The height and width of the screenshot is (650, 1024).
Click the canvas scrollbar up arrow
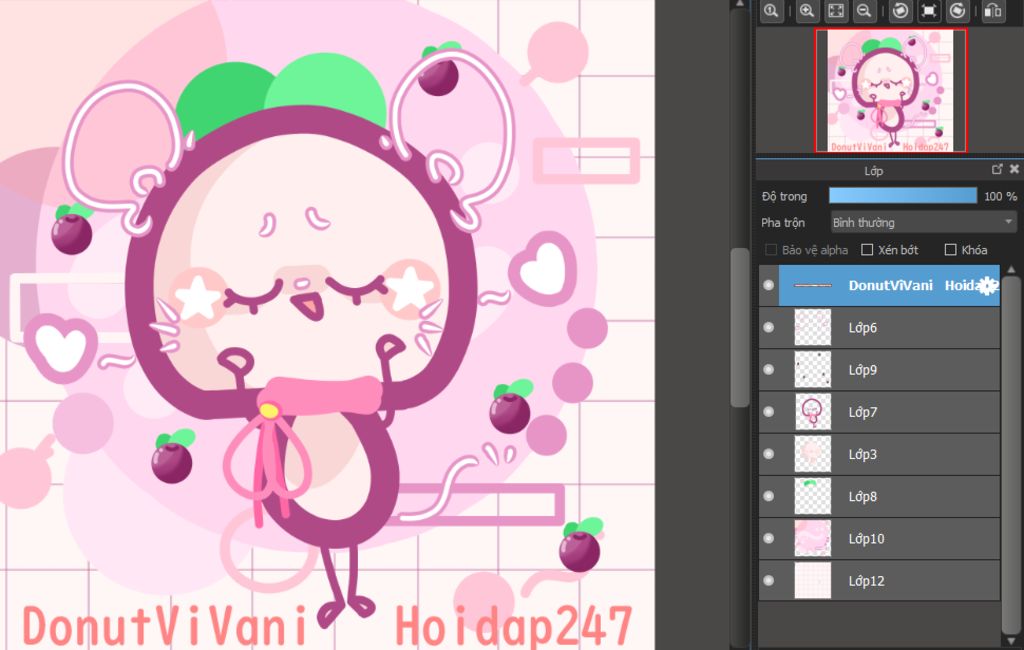739,4
